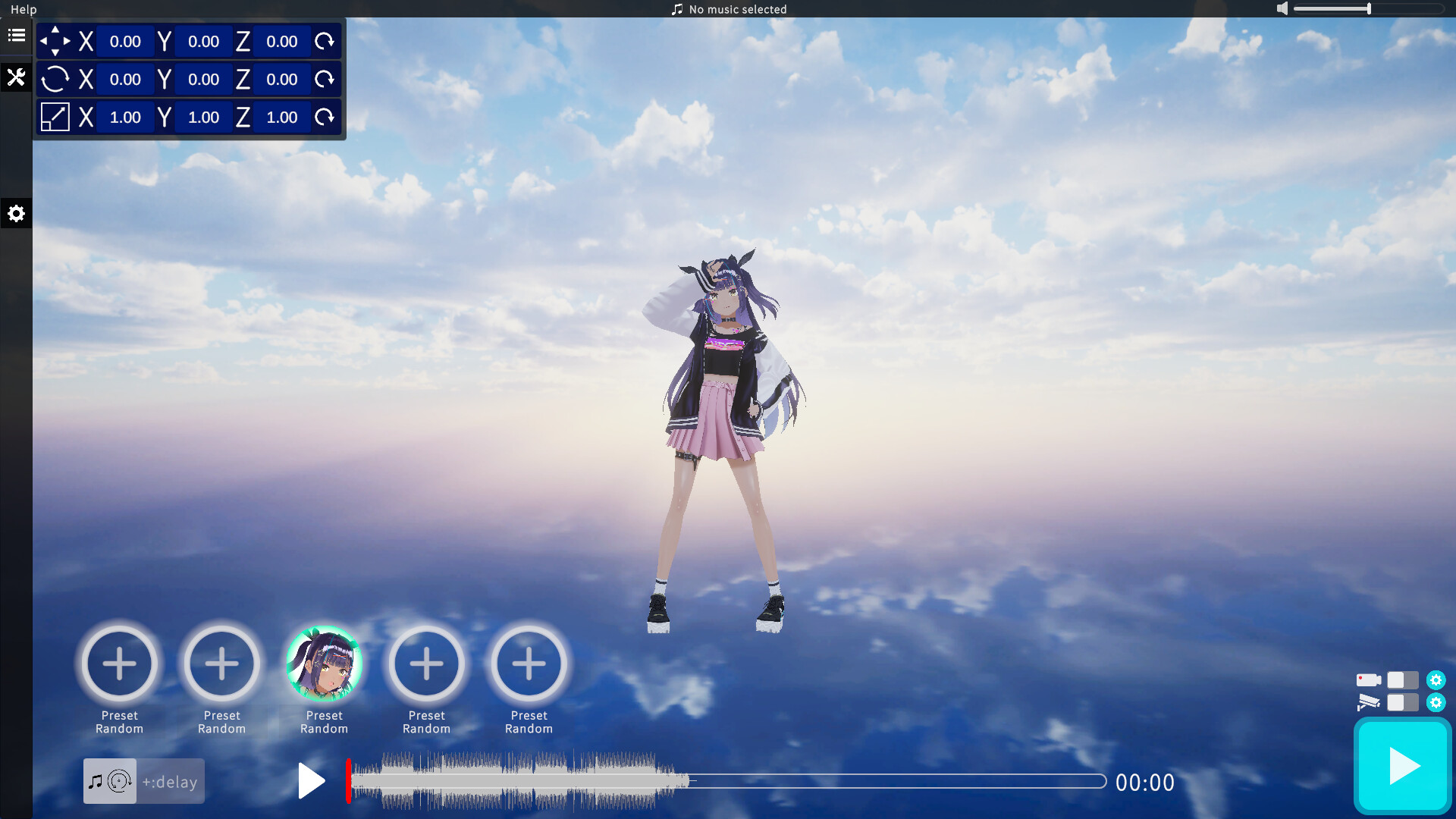Add a character in the first Preset Random slot
Image resolution: width=1456 pixels, height=819 pixels.
tap(119, 664)
